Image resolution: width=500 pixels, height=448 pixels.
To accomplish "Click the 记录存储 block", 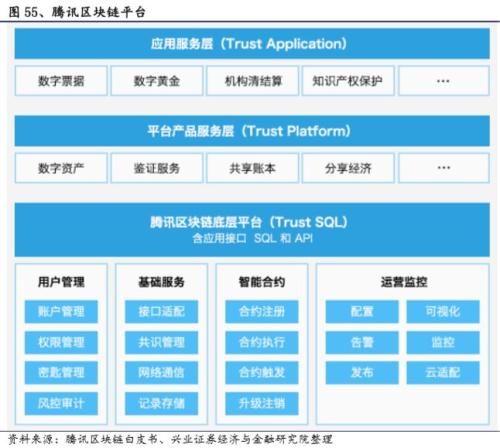I will (x=161, y=403).
